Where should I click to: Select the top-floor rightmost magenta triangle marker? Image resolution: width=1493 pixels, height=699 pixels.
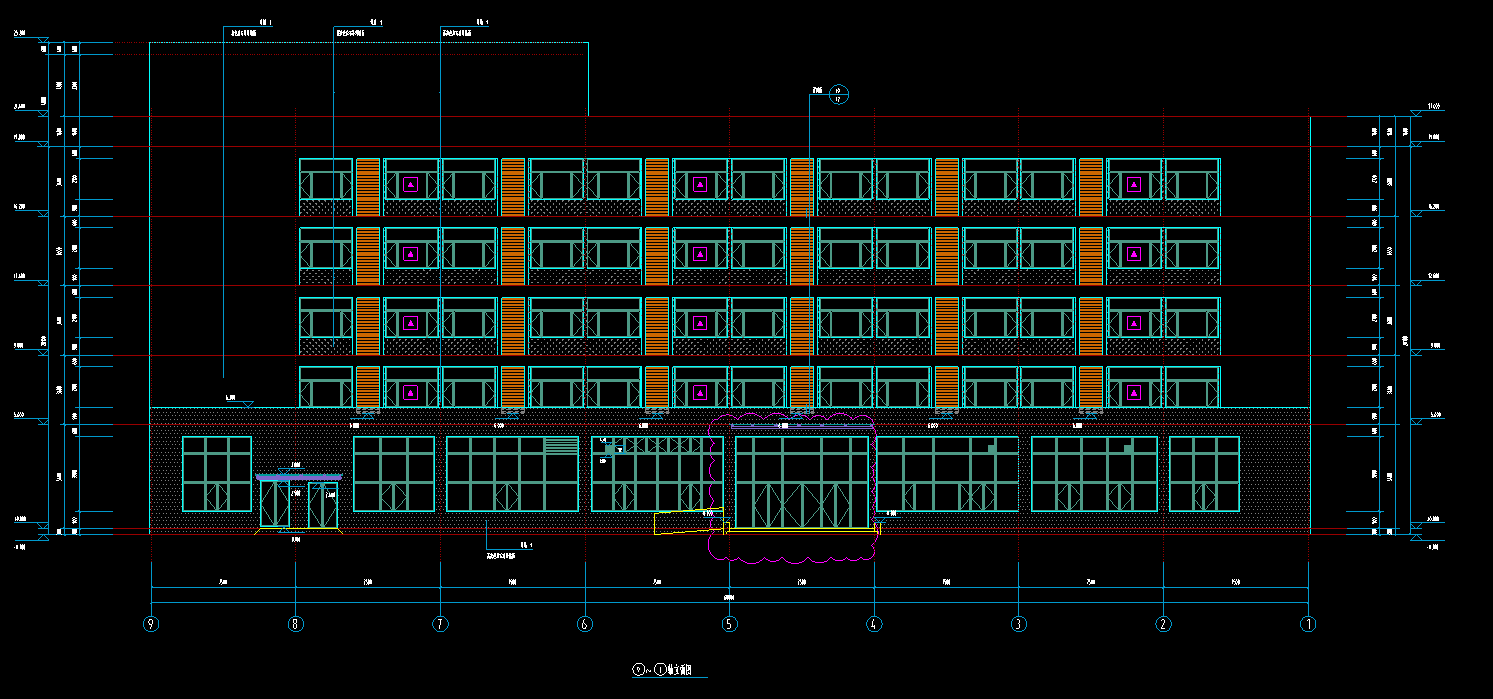1134,184
